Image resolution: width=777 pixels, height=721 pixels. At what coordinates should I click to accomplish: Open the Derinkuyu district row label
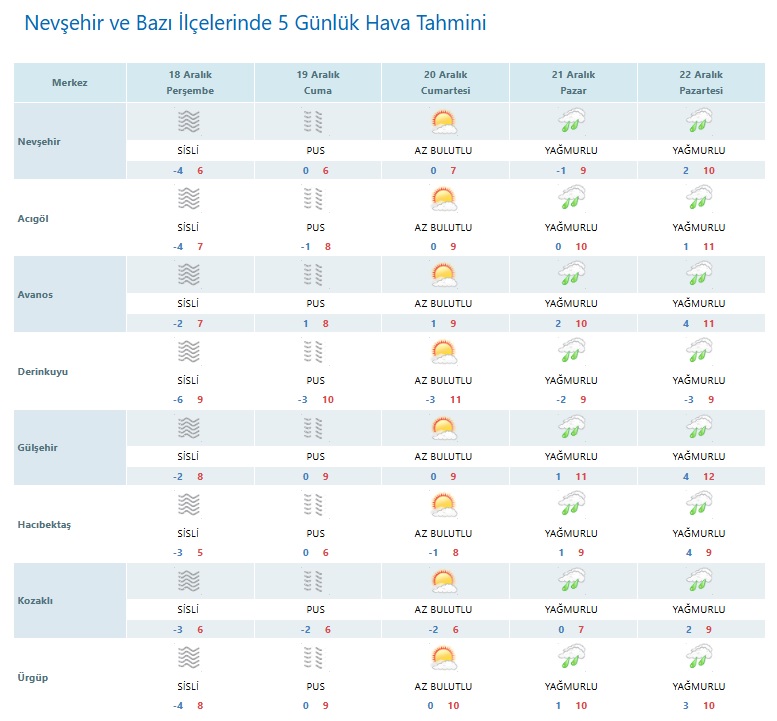42,371
